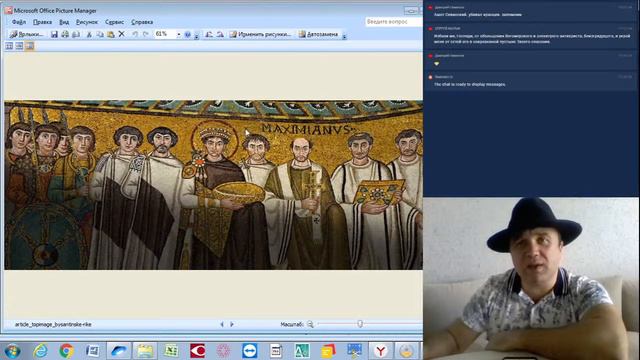
Task: Click the Введите вопрос help search field
Action: click(x=393, y=22)
